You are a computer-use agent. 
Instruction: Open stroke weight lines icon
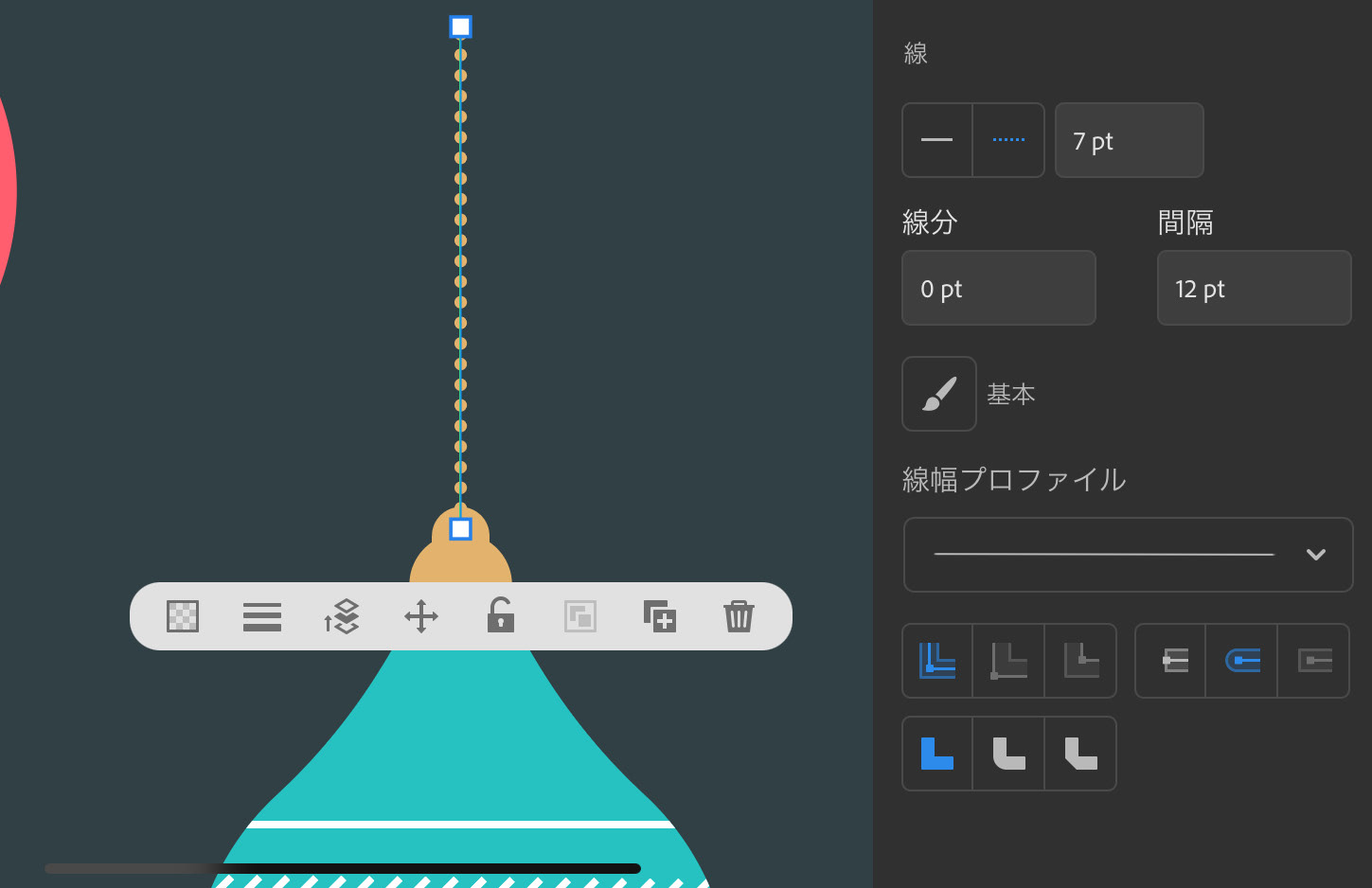coord(262,616)
